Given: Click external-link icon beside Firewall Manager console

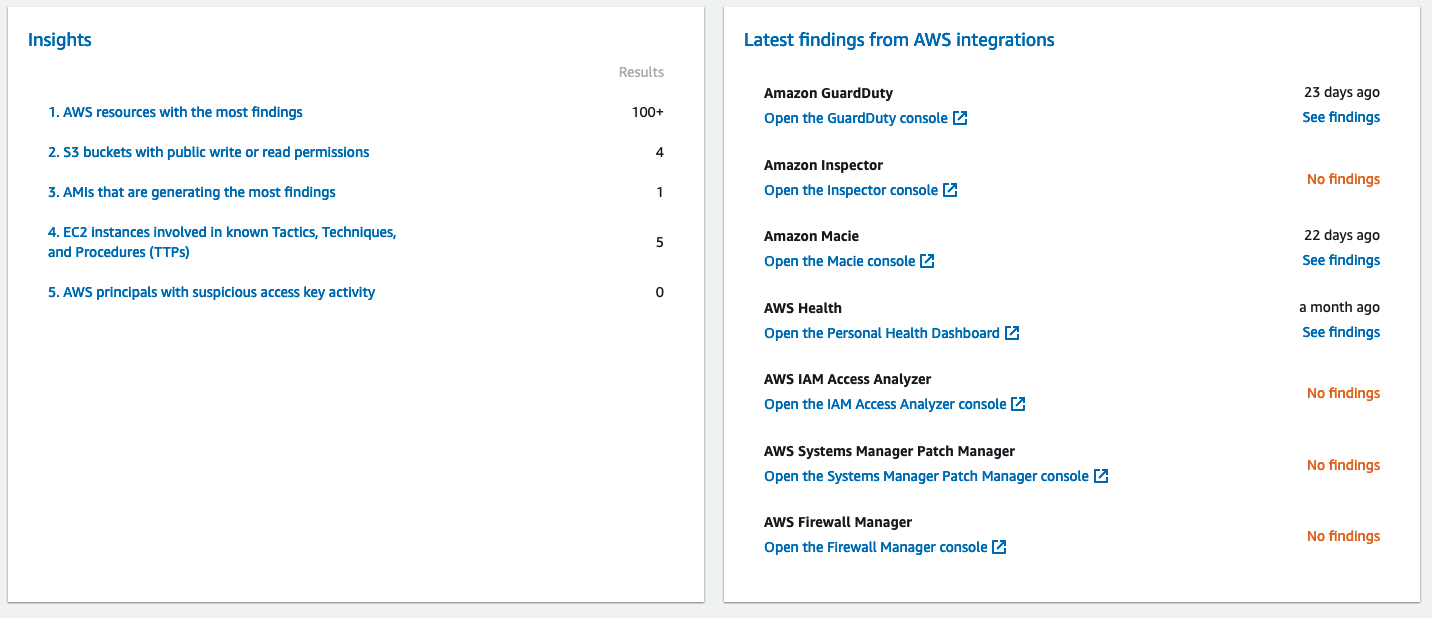Looking at the screenshot, I should coord(999,547).
